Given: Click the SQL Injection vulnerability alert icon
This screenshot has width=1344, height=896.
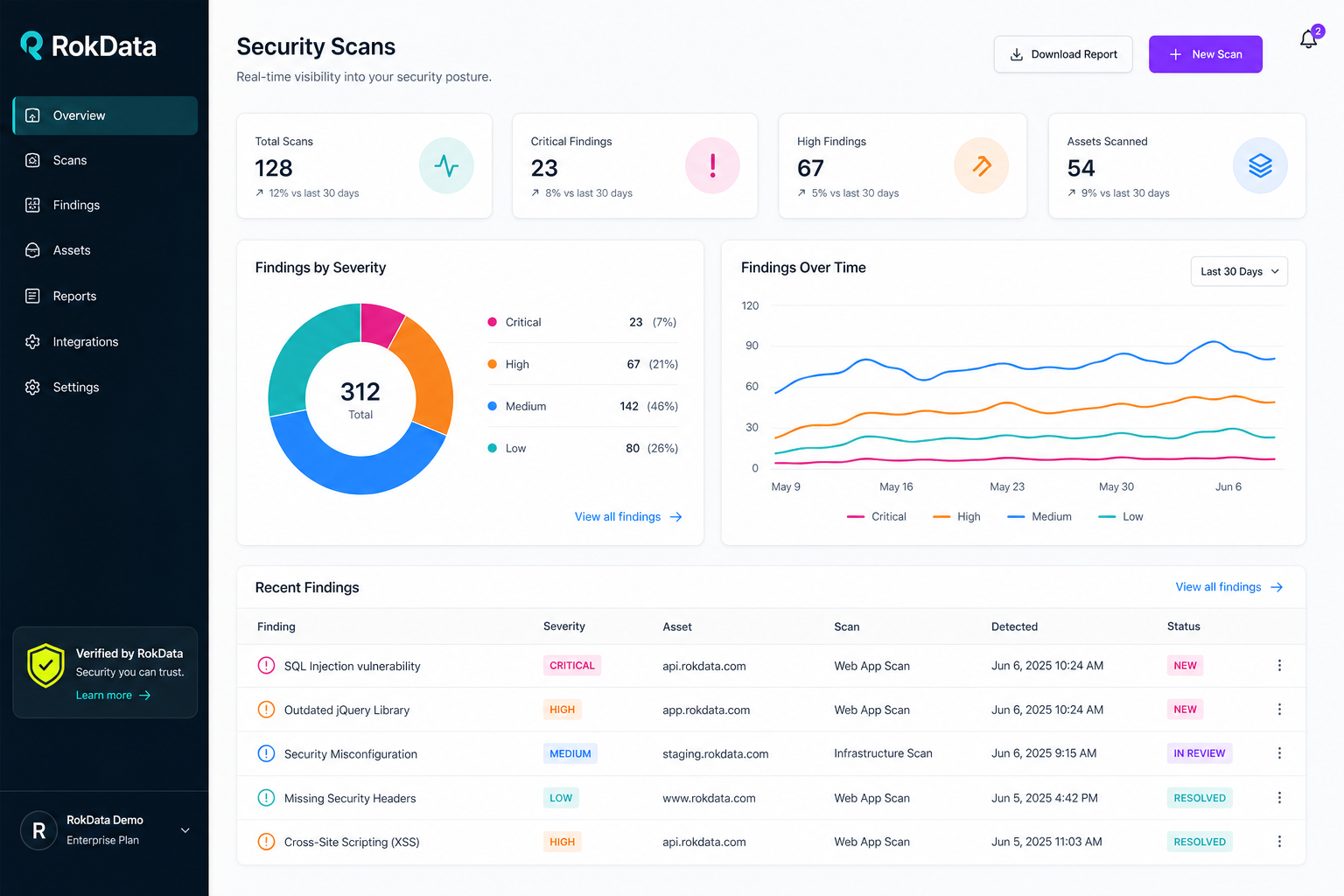Looking at the screenshot, I should pos(266,665).
